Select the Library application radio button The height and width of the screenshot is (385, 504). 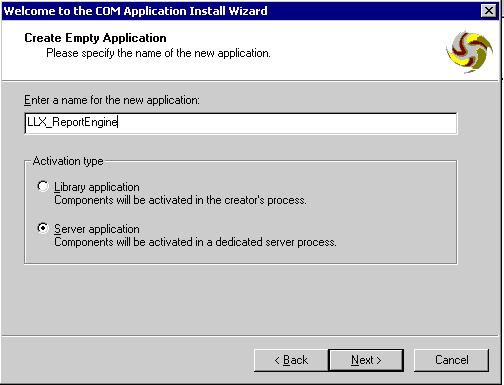coord(43,186)
